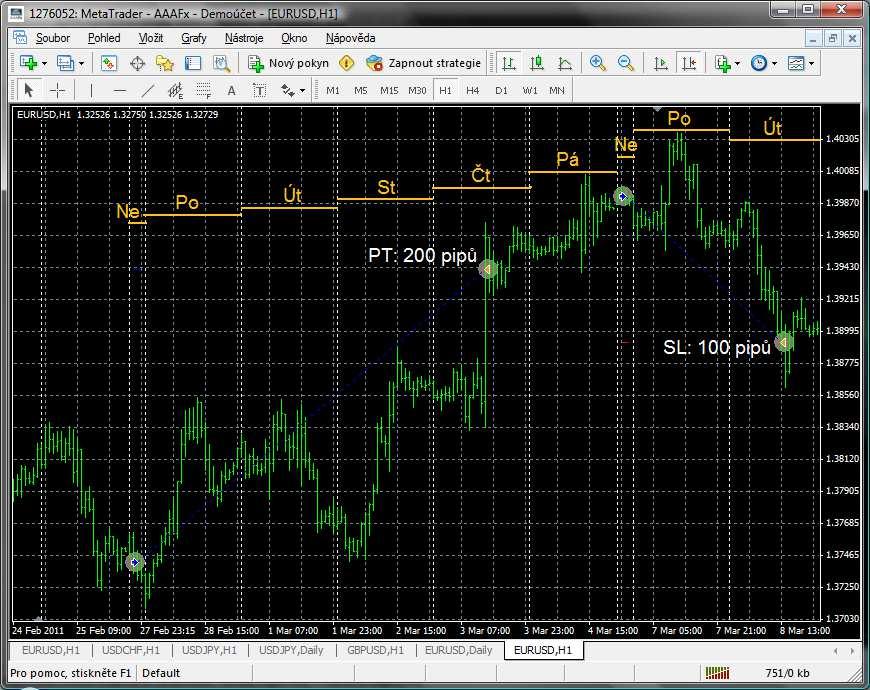Image resolution: width=870 pixels, height=690 pixels.
Task: Click Zapnout strategie button
Action: click(423, 63)
